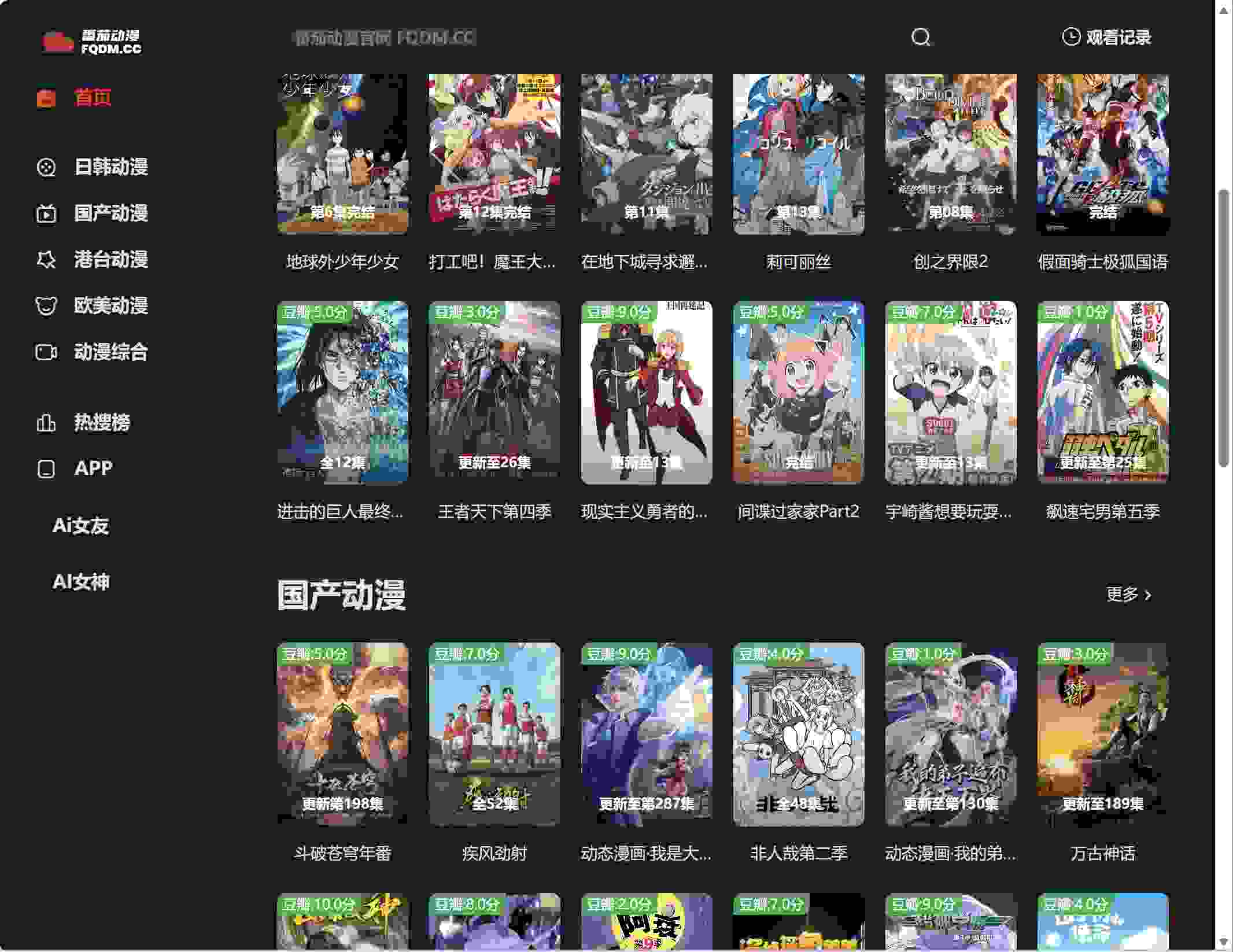Open the 创之界限2 poster
The height and width of the screenshot is (952, 1233).
click(951, 154)
